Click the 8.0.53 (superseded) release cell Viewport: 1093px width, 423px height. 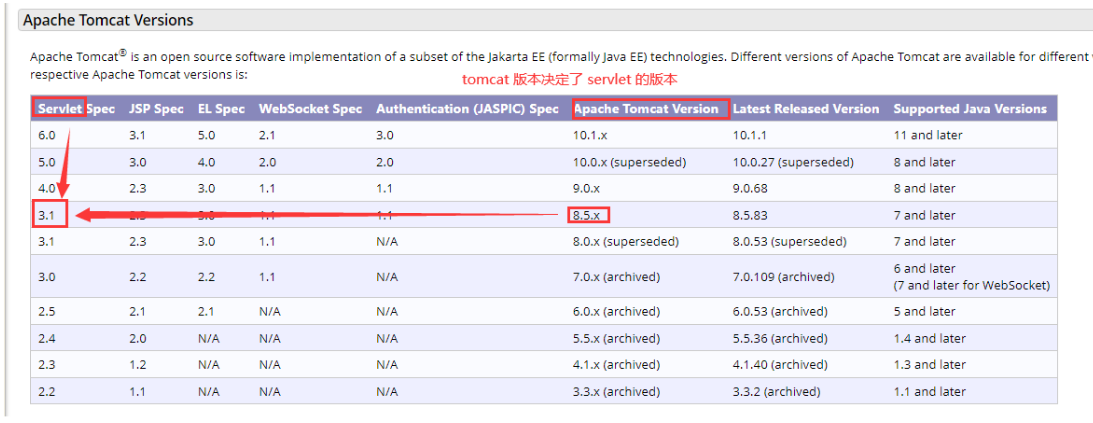[x=790, y=242]
